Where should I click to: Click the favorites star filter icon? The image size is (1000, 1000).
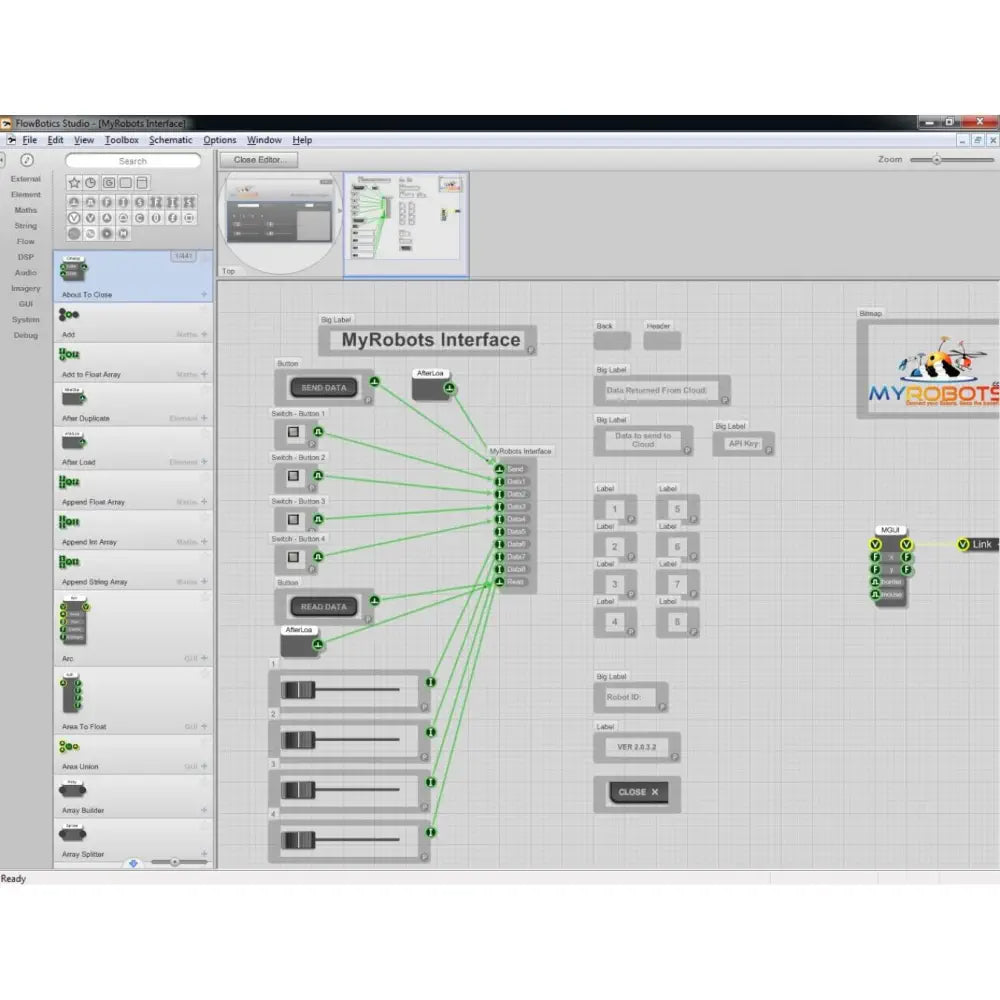click(74, 183)
